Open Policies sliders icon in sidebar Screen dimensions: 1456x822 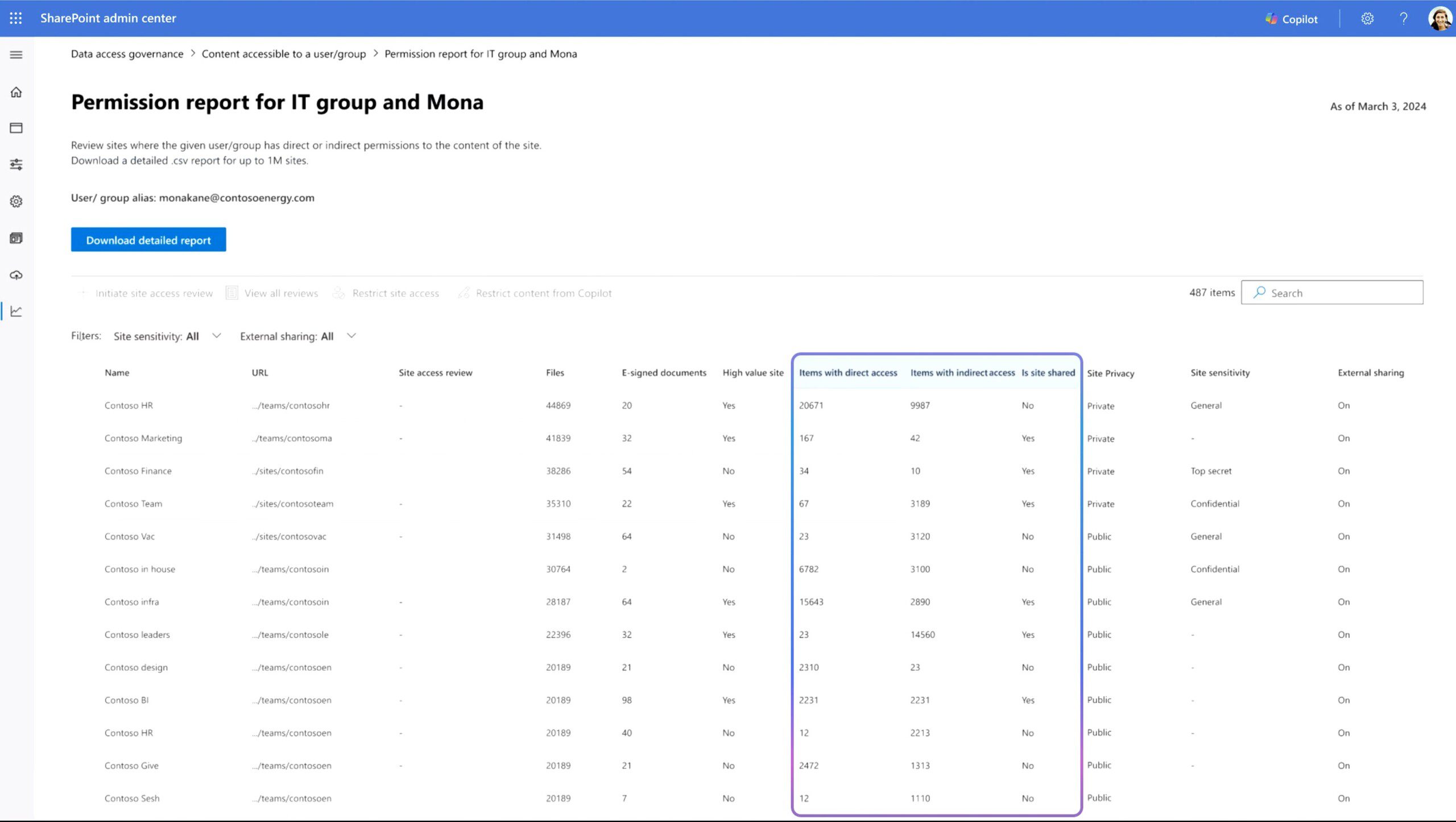[16, 165]
